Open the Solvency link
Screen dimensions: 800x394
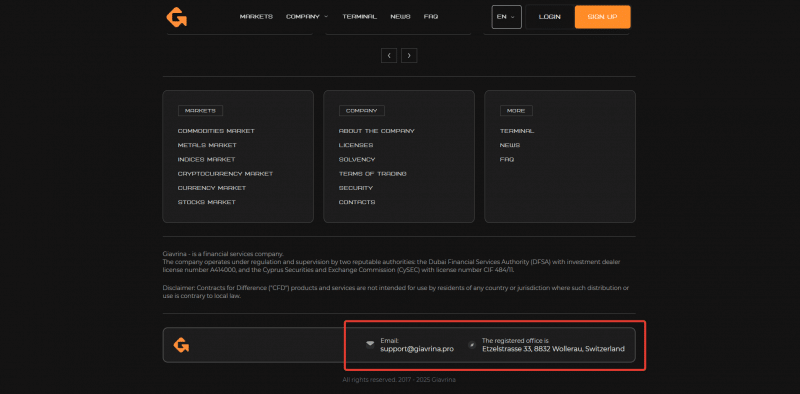point(357,160)
